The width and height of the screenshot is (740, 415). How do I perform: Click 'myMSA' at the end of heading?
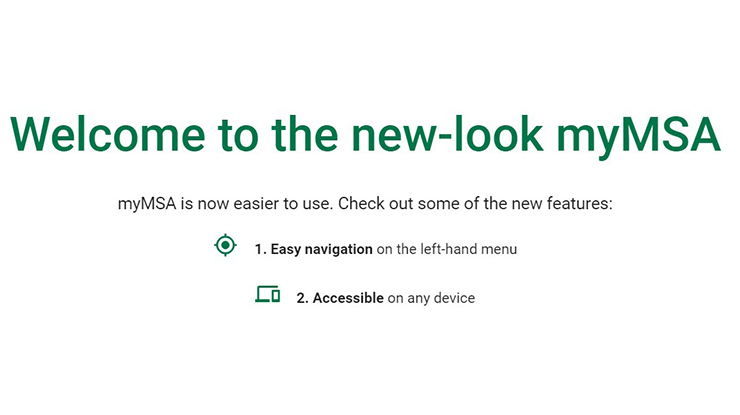tap(639, 137)
